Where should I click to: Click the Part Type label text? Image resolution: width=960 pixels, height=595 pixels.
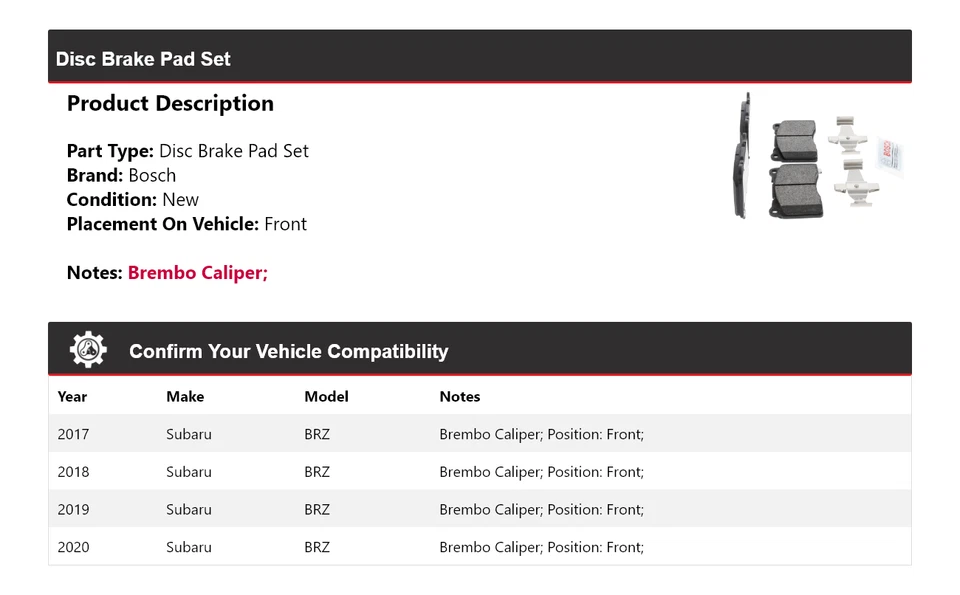coord(110,151)
